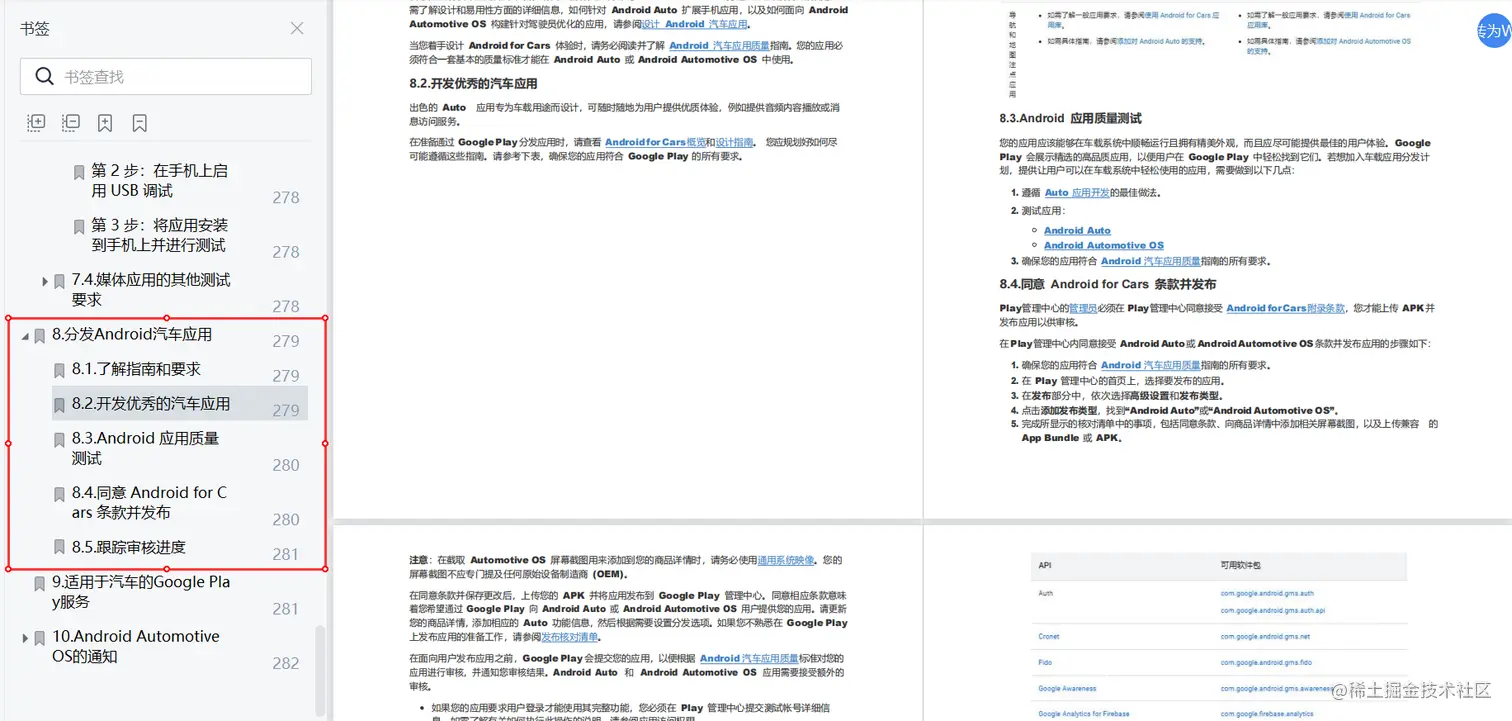Viewport: 1512px width, 721px height.
Task: Open the Android for Cars 概览 link
Action: point(655,142)
